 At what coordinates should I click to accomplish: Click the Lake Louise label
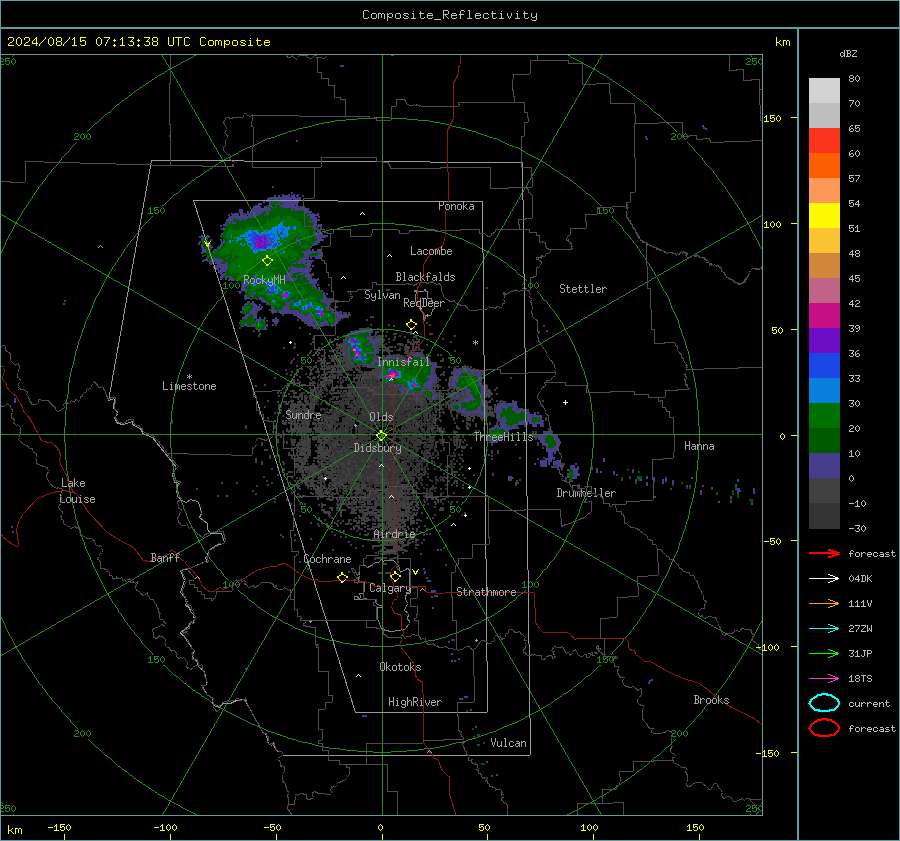[77, 491]
